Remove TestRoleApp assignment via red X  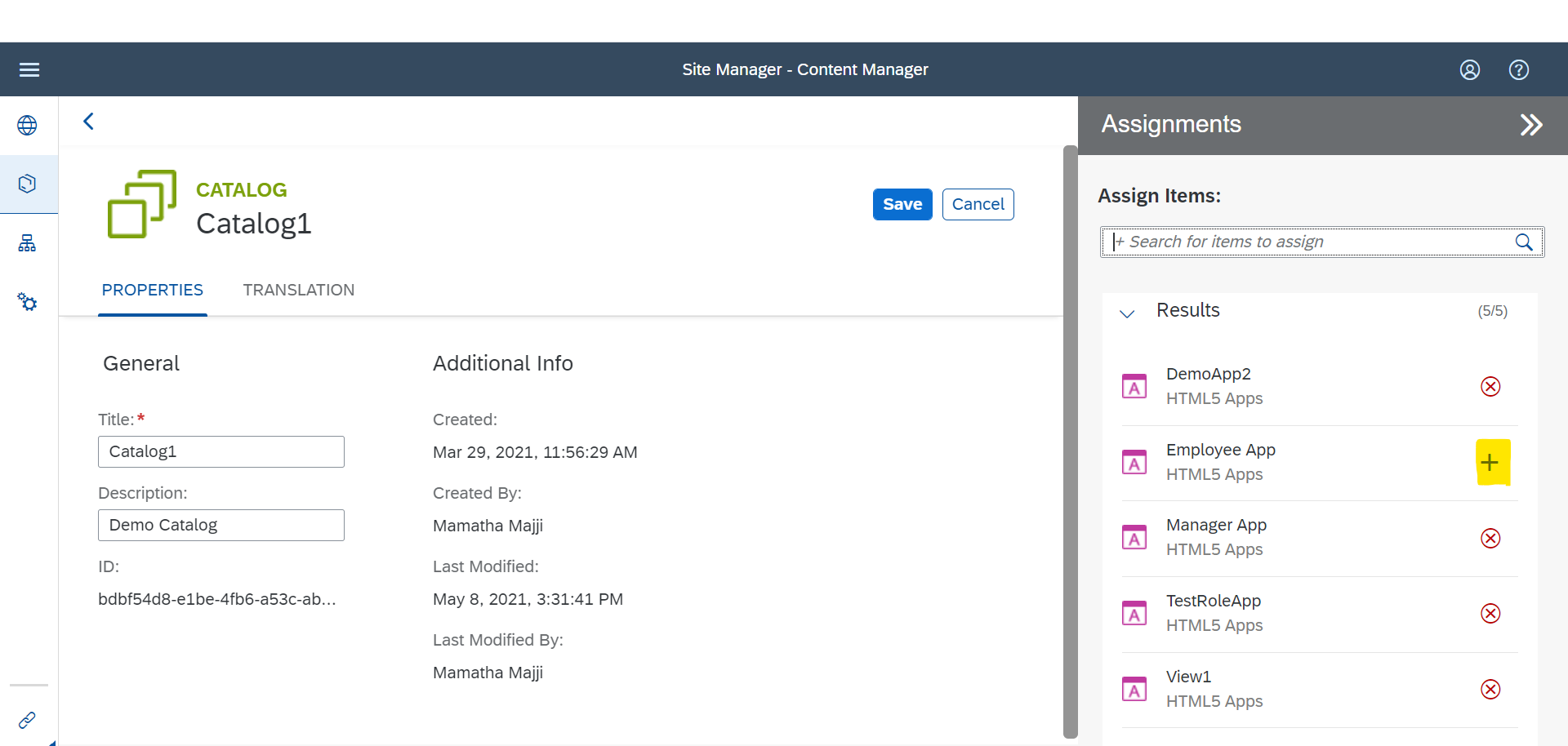click(1490, 613)
